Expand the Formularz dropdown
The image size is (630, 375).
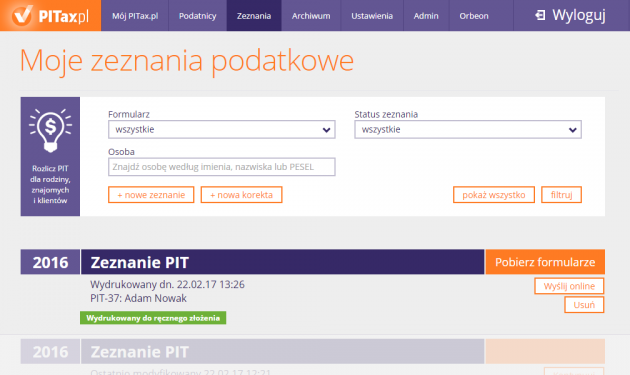(x=222, y=129)
